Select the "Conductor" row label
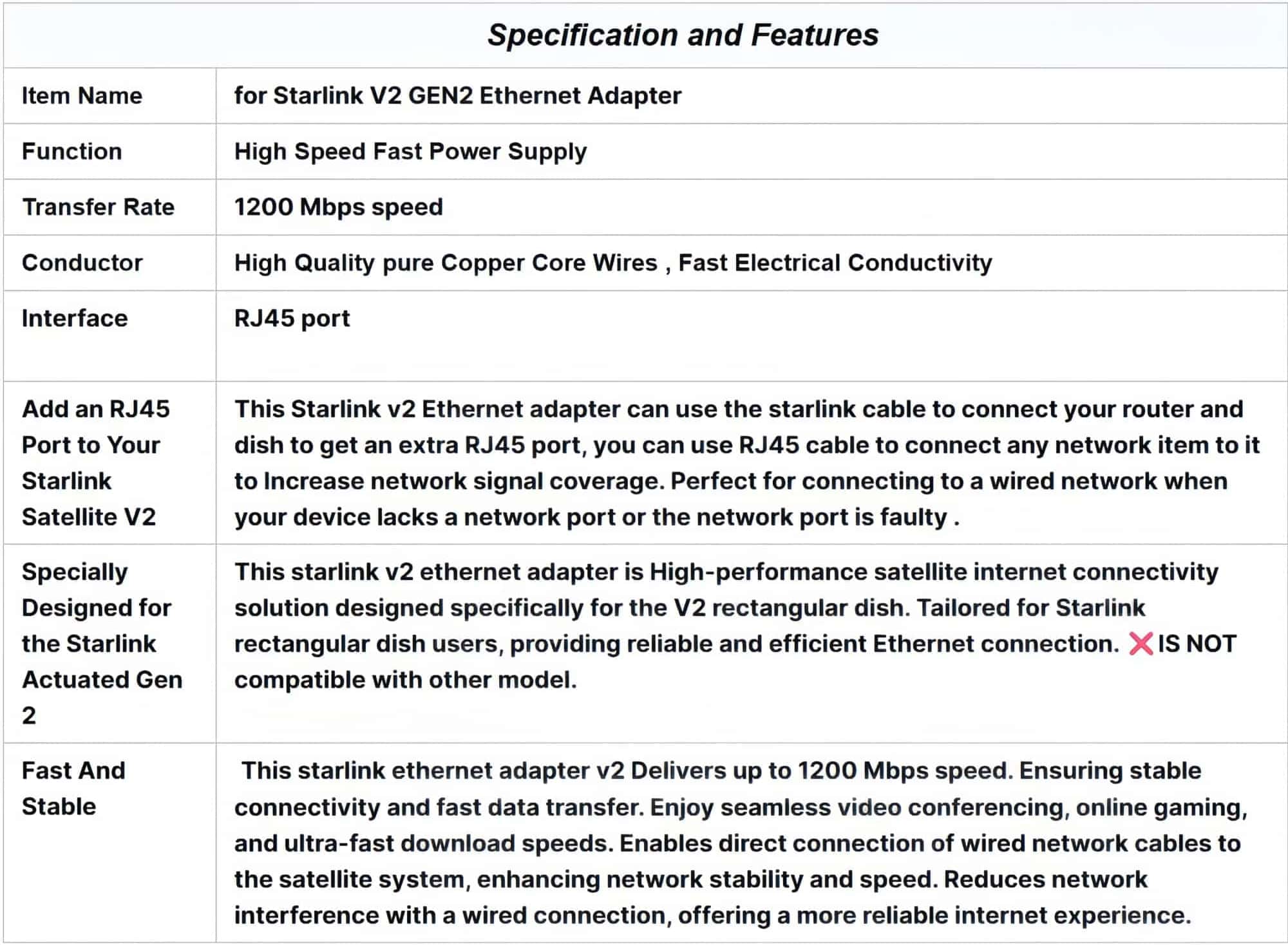Viewport: 1288px width, 945px height. (82, 263)
